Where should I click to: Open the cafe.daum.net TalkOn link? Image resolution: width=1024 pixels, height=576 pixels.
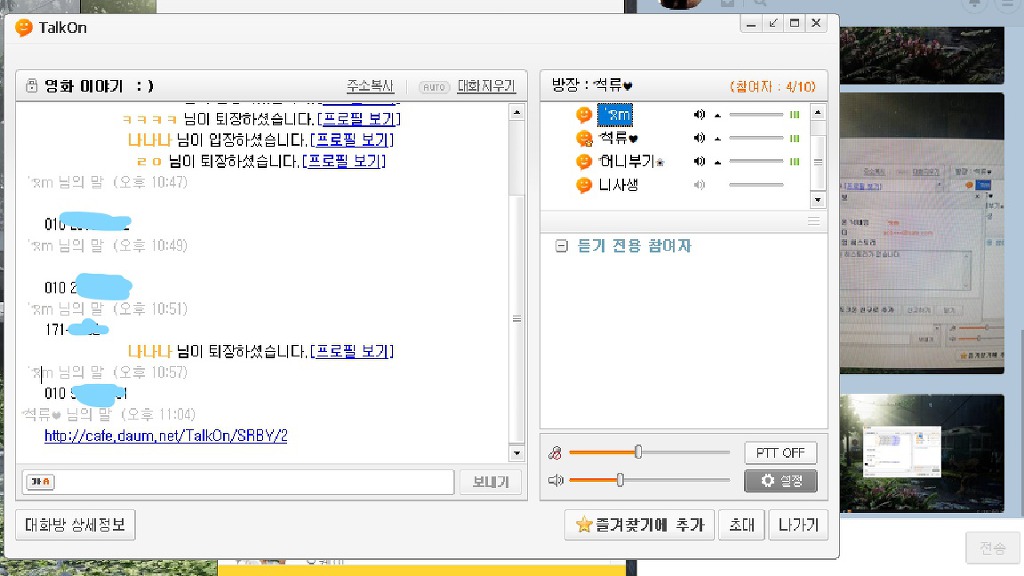point(166,436)
